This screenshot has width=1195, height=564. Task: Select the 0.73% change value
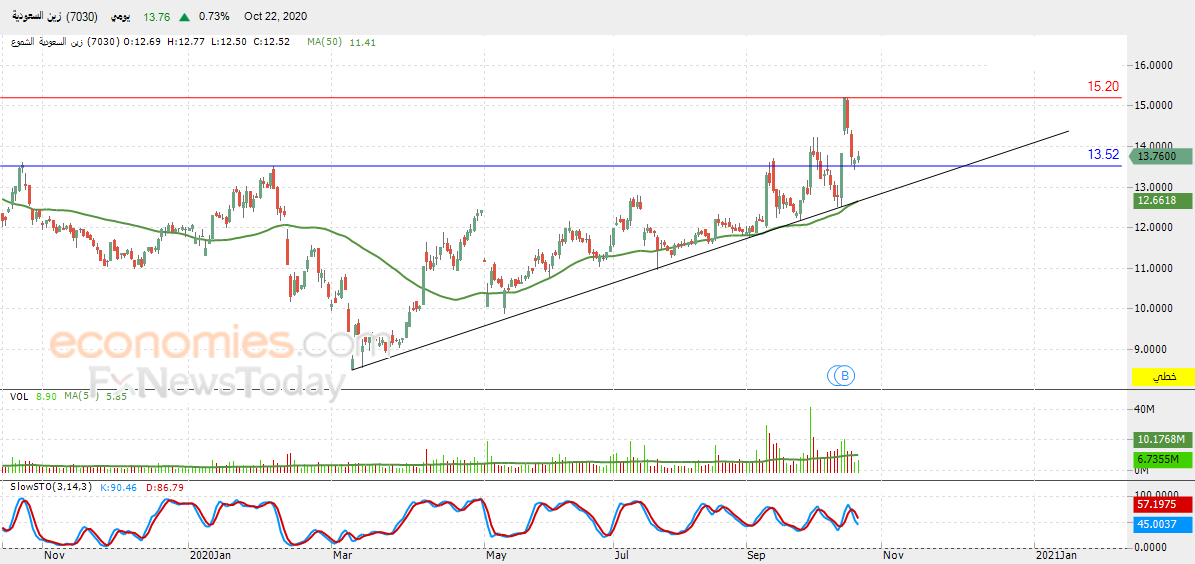point(213,16)
